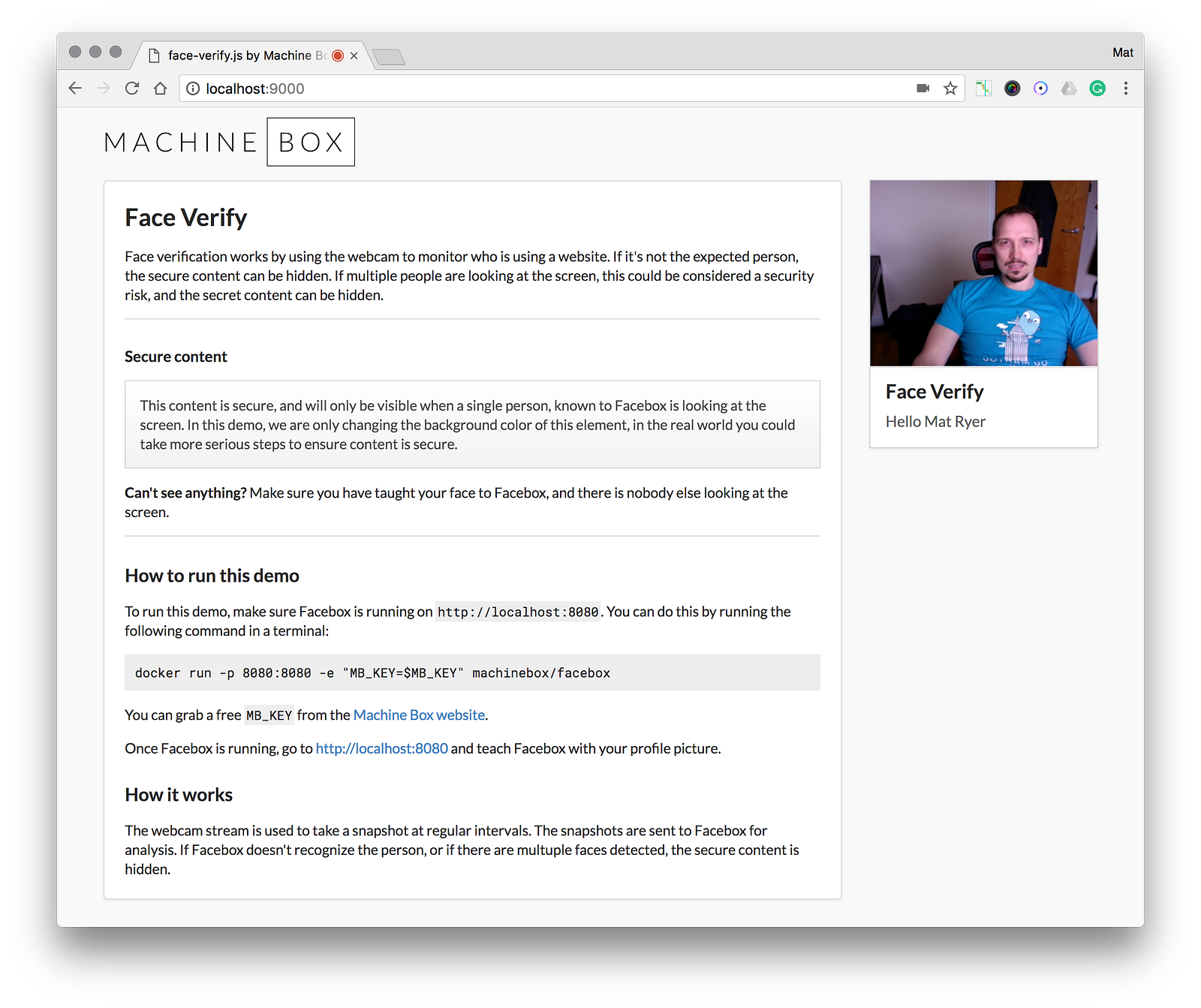Click the camera access icon in address bar
This screenshot has width=1201, height=1008.
pos(923,89)
